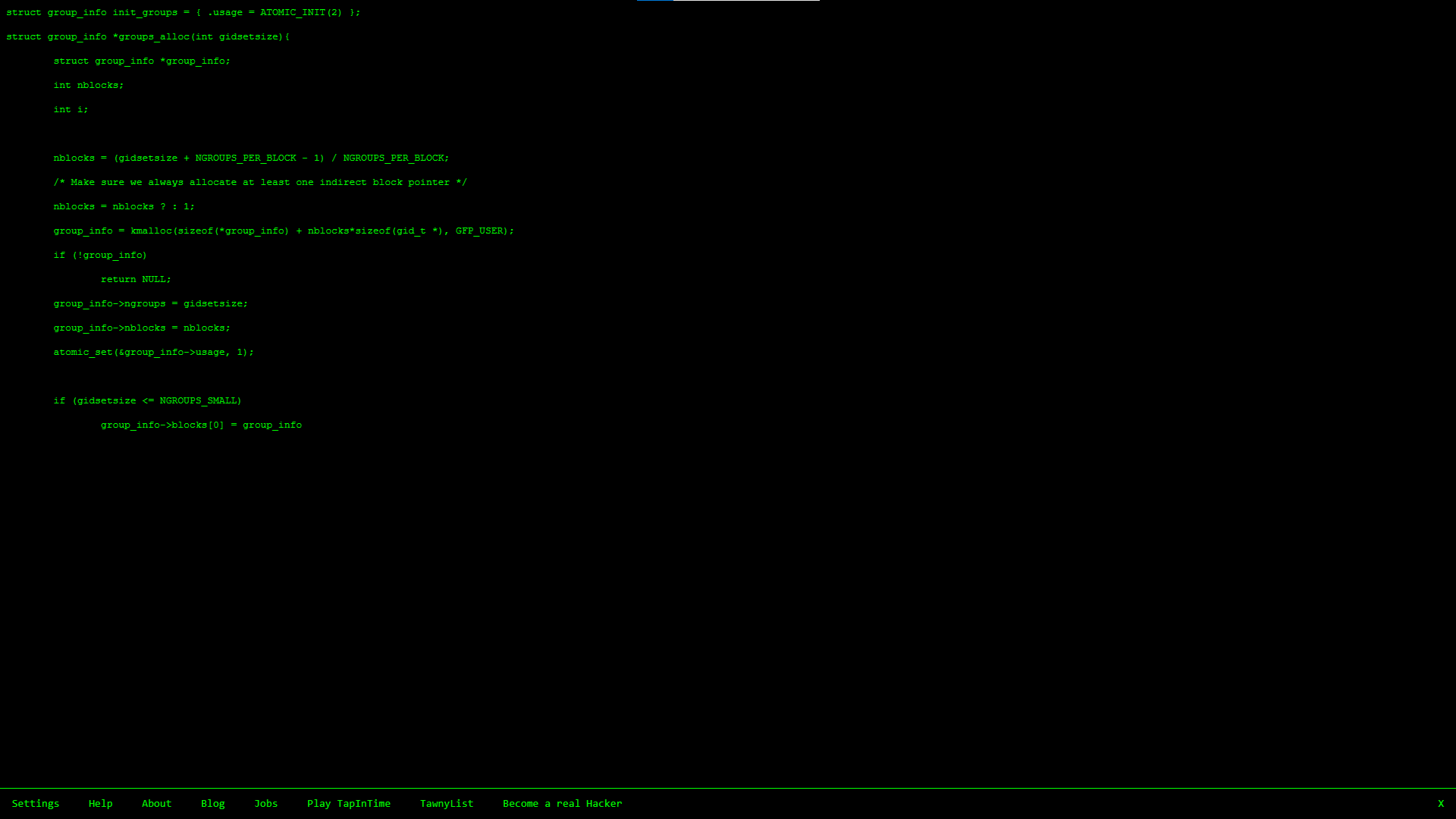Image resolution: width=1456 pixels, height=819 pixels.
Task: Click the 'ngroups = gidsetsize' line
Action: [151, 304]
